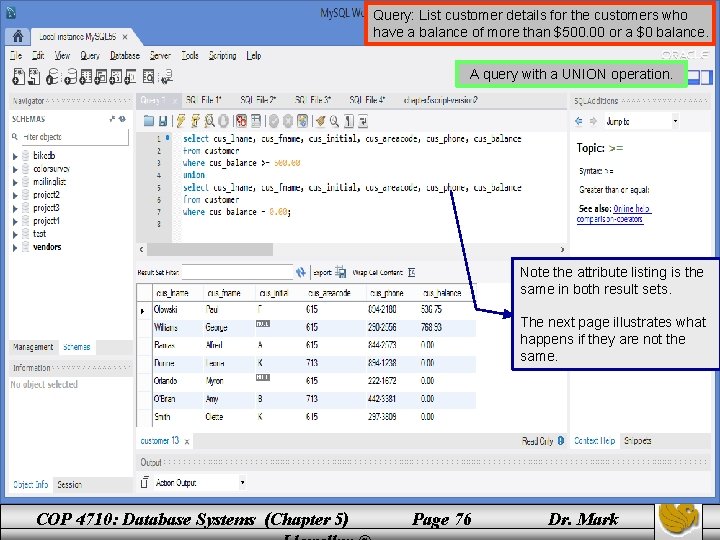Expand schemas panel arrows icon
Image resolution: width=720 pixels, height=540 pixels.
pos(112,119)
